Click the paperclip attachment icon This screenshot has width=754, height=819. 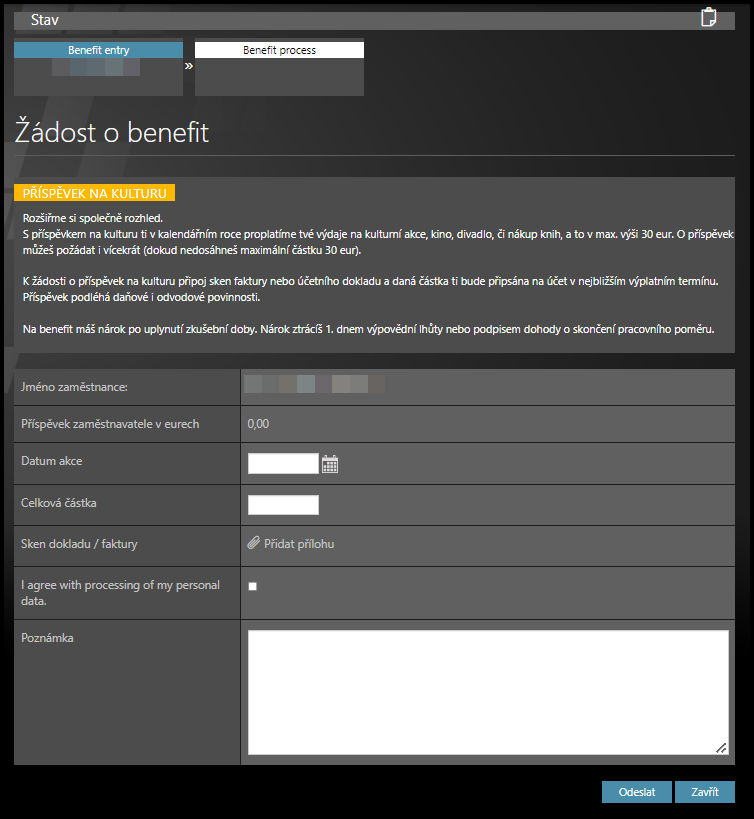[x=253, y=544]
